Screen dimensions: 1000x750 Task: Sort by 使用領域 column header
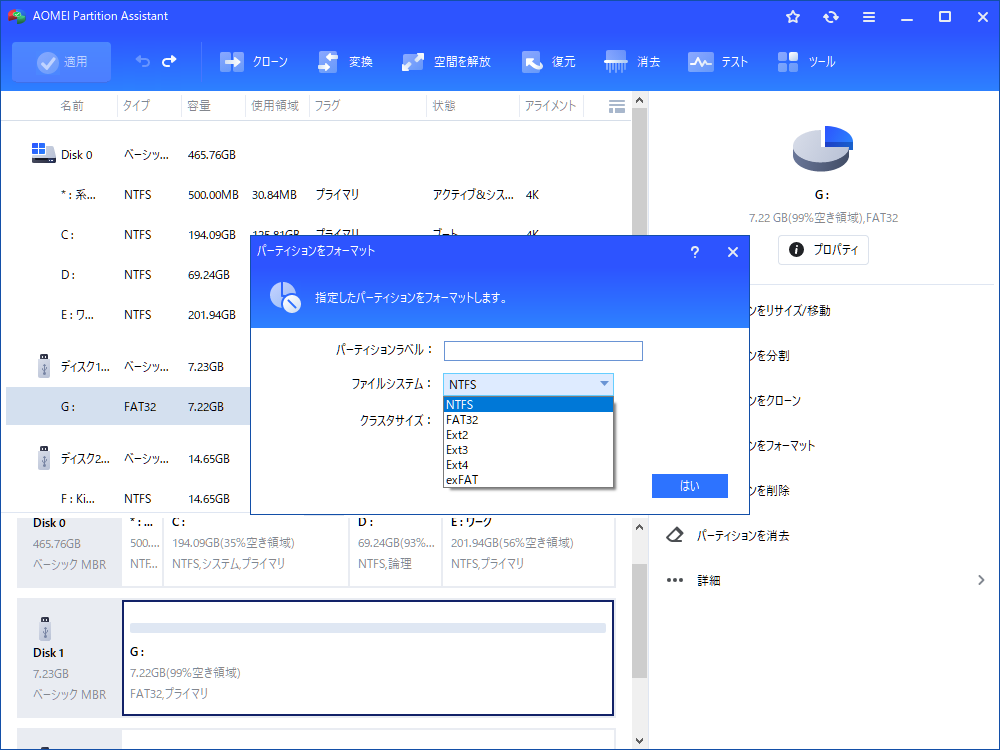[x=275, y=106]
